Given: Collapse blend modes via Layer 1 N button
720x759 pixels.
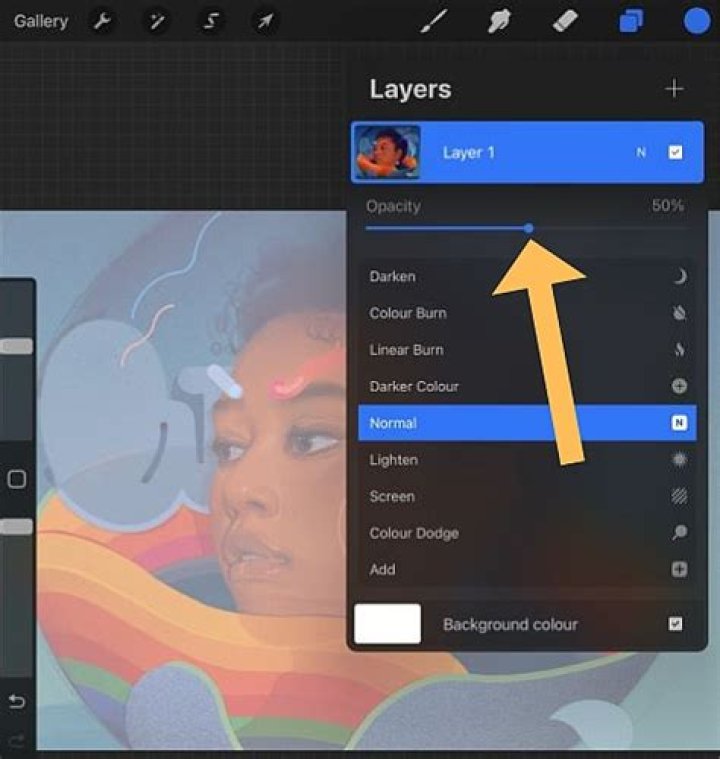Looking at the screenshot, I should [x=641, y=153].
